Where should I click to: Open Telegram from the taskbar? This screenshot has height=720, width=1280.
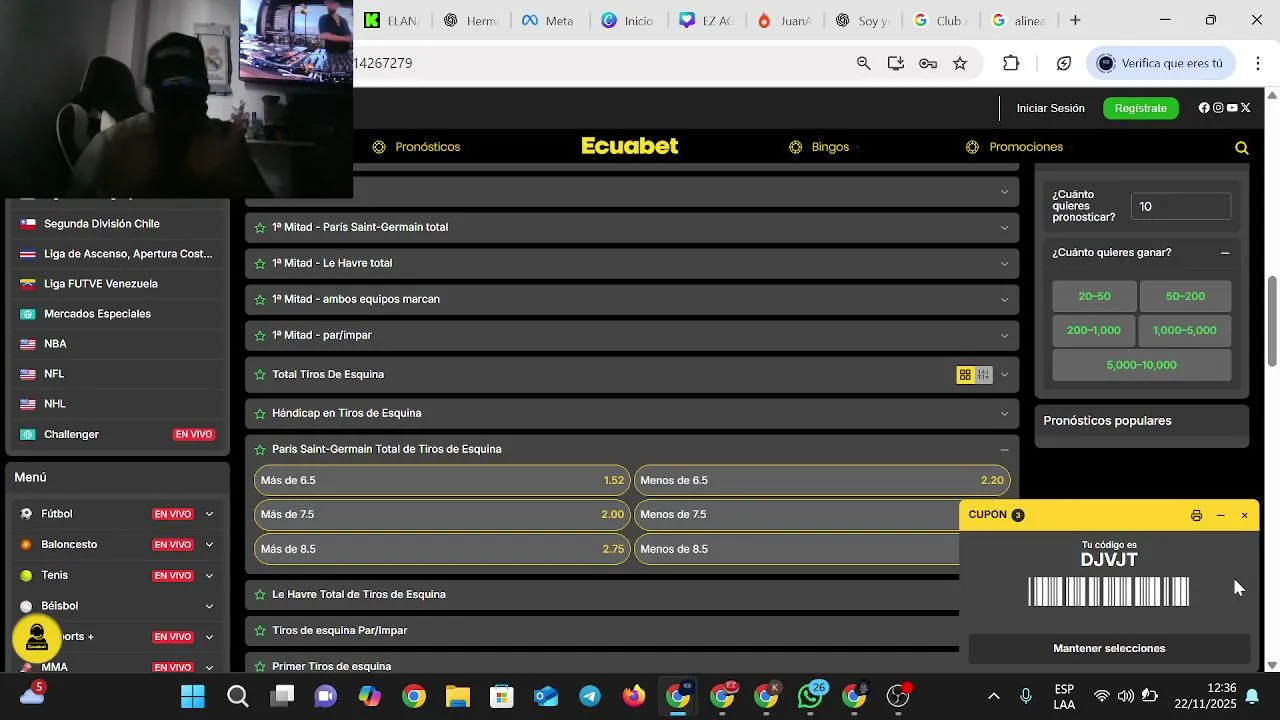click(x=590, y=696)
